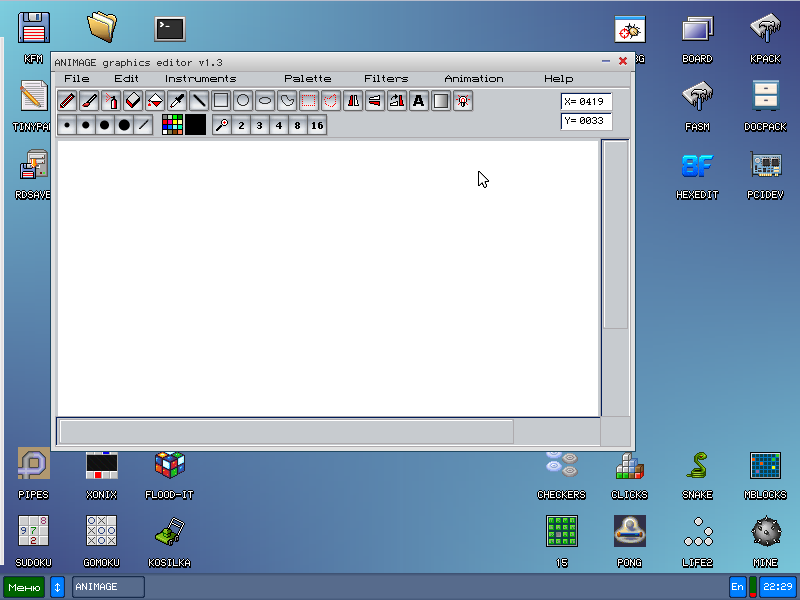Open the multicolor palette grid swatch

tap(172, 125)
